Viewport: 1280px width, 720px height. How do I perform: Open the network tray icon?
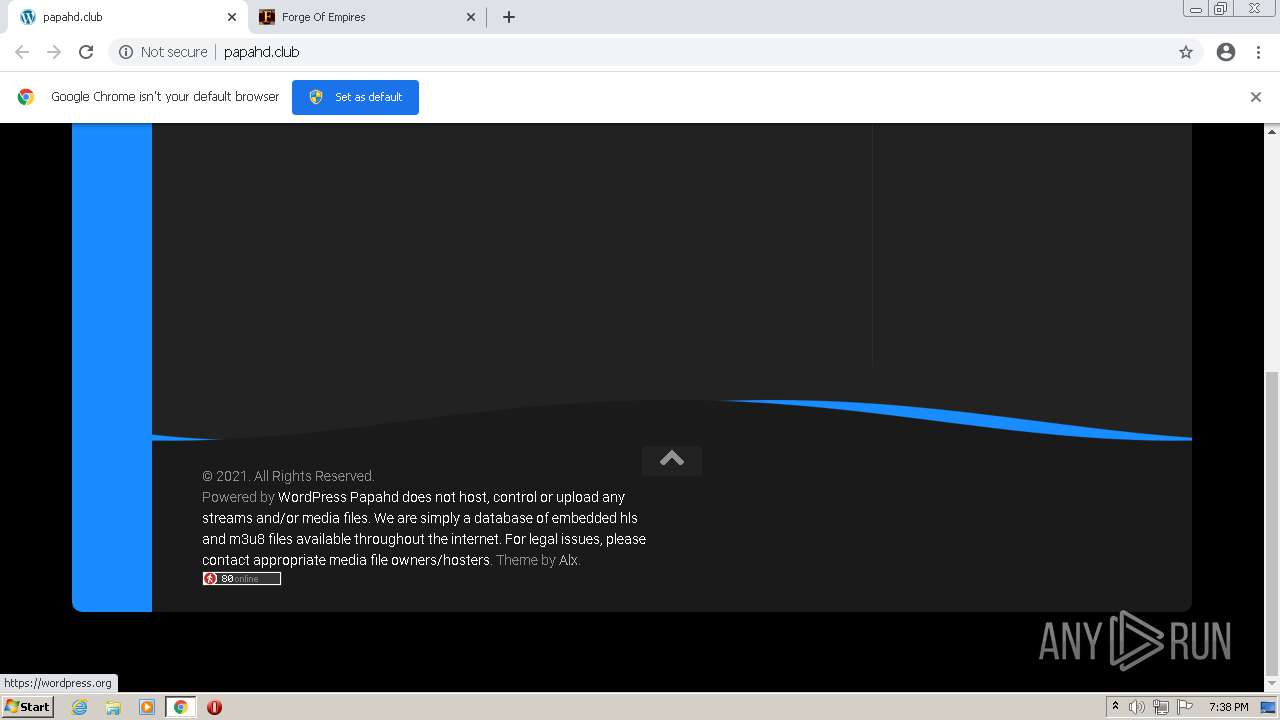coord(1161,707)
